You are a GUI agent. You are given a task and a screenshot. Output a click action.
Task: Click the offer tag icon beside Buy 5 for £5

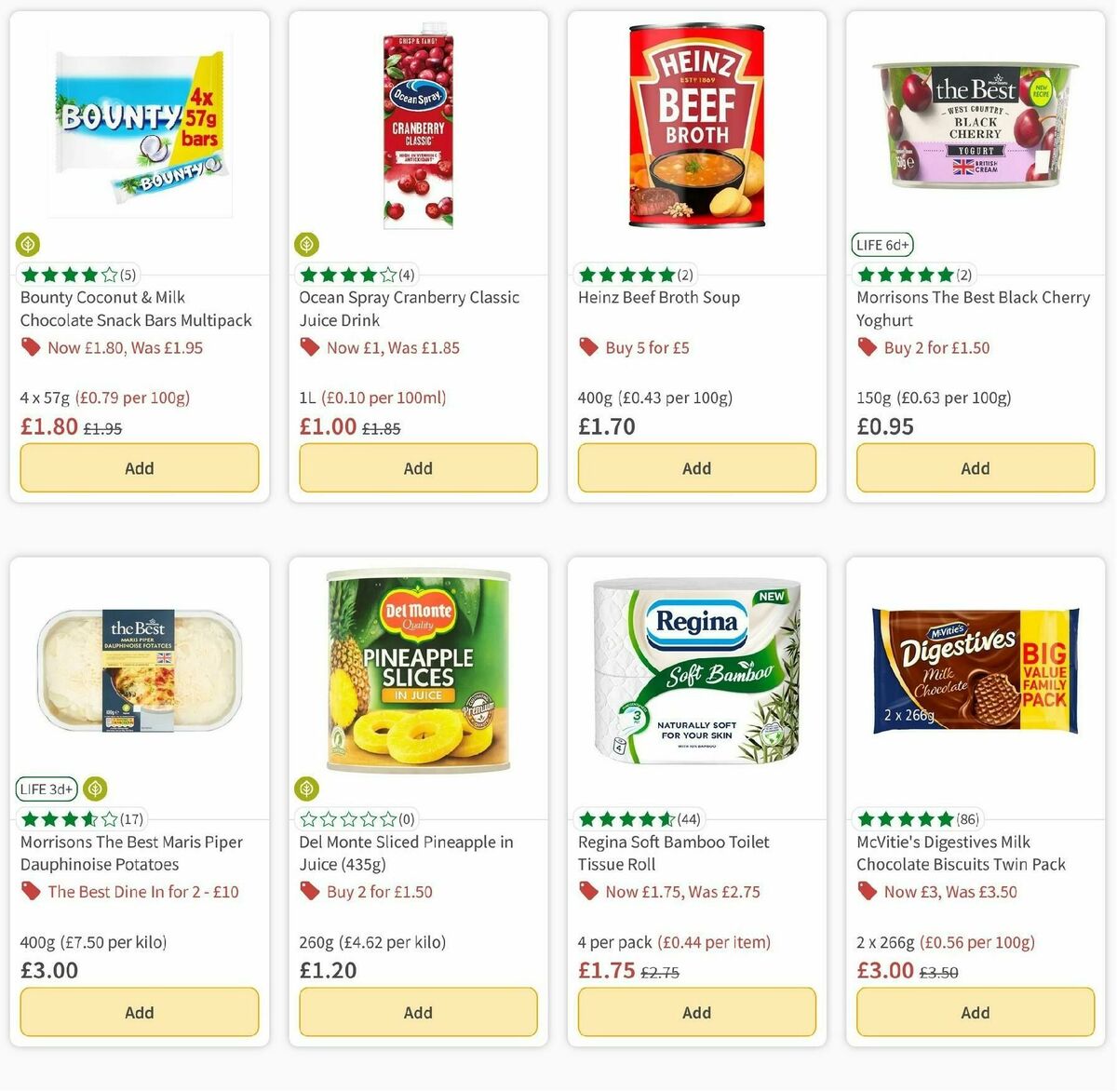[588, 346]
